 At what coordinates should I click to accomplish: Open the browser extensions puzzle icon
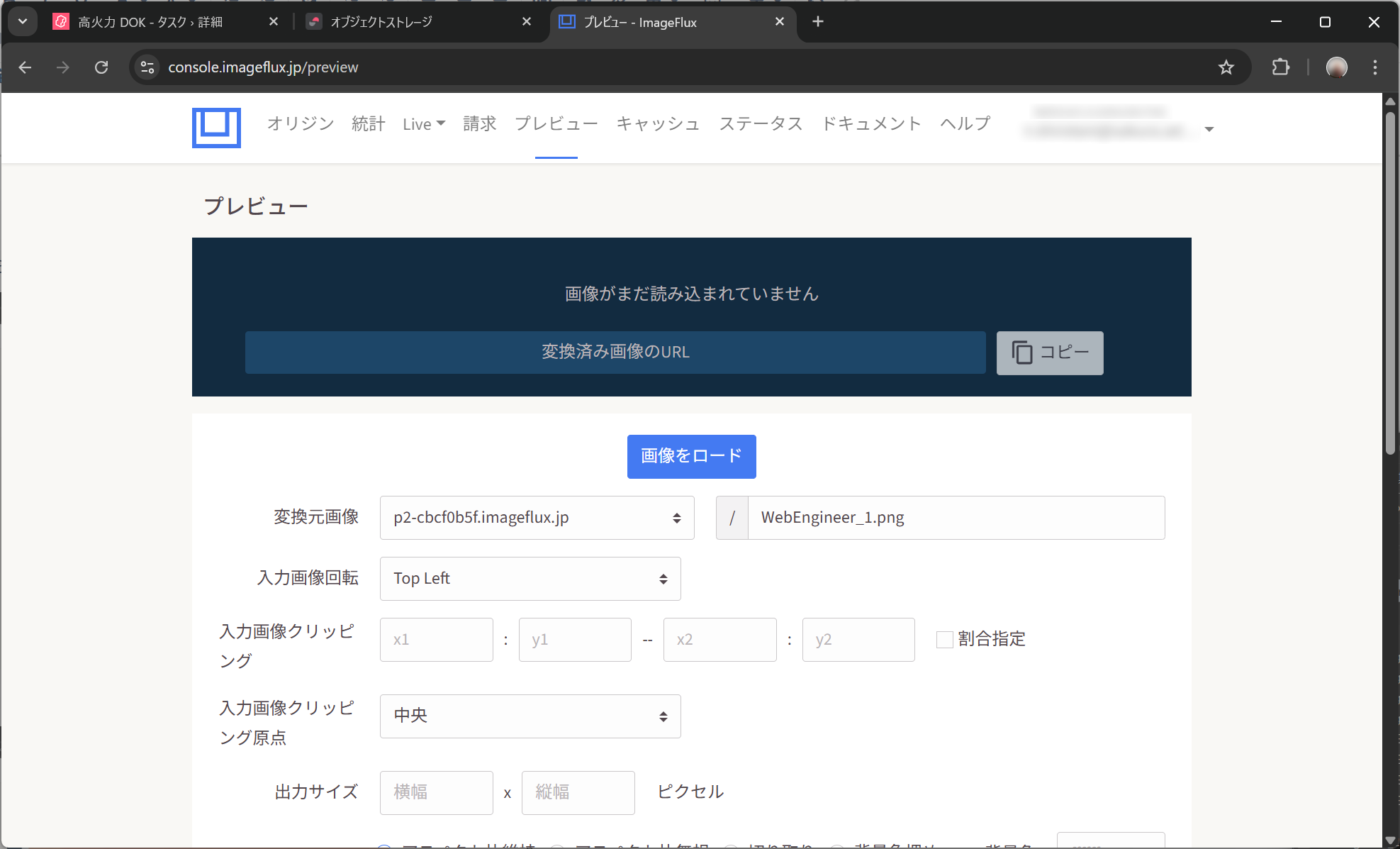pyautogui.click(x=1280, y=67)
